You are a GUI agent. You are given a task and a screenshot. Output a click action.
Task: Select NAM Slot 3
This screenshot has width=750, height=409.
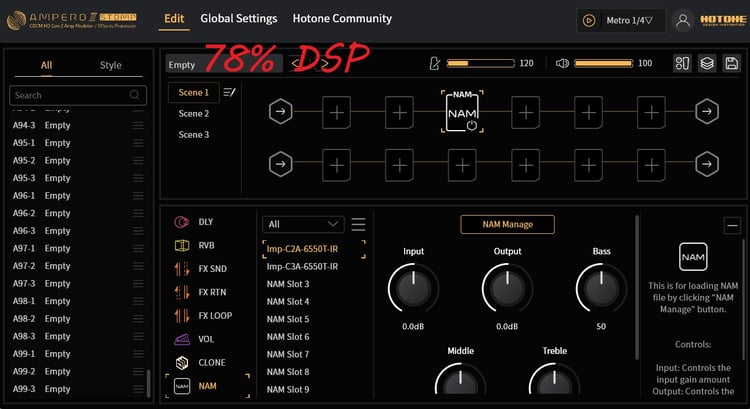(x=288, y=284)
